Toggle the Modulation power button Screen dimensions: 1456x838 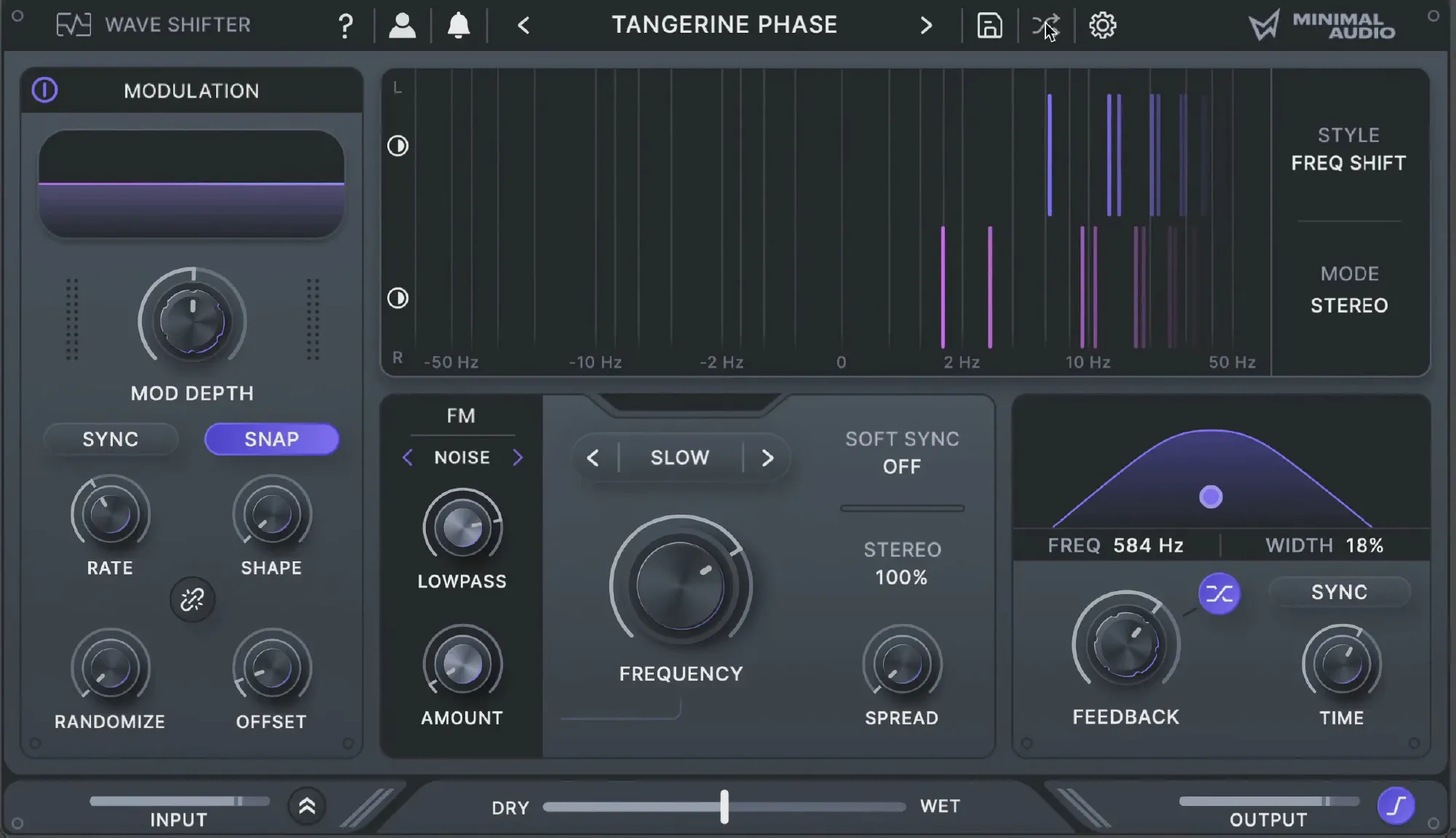[44, 90]
